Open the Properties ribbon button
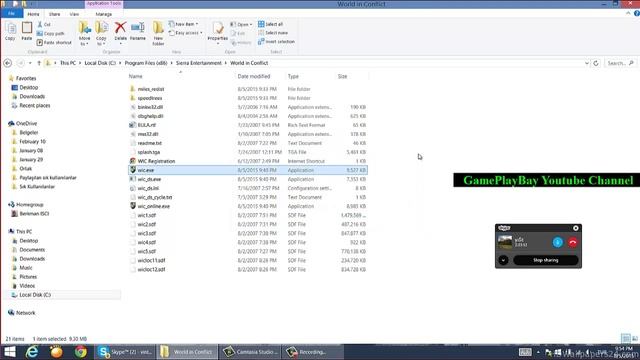Image resolution: width=640 pixels, height=360 pixels. [218, 33]
